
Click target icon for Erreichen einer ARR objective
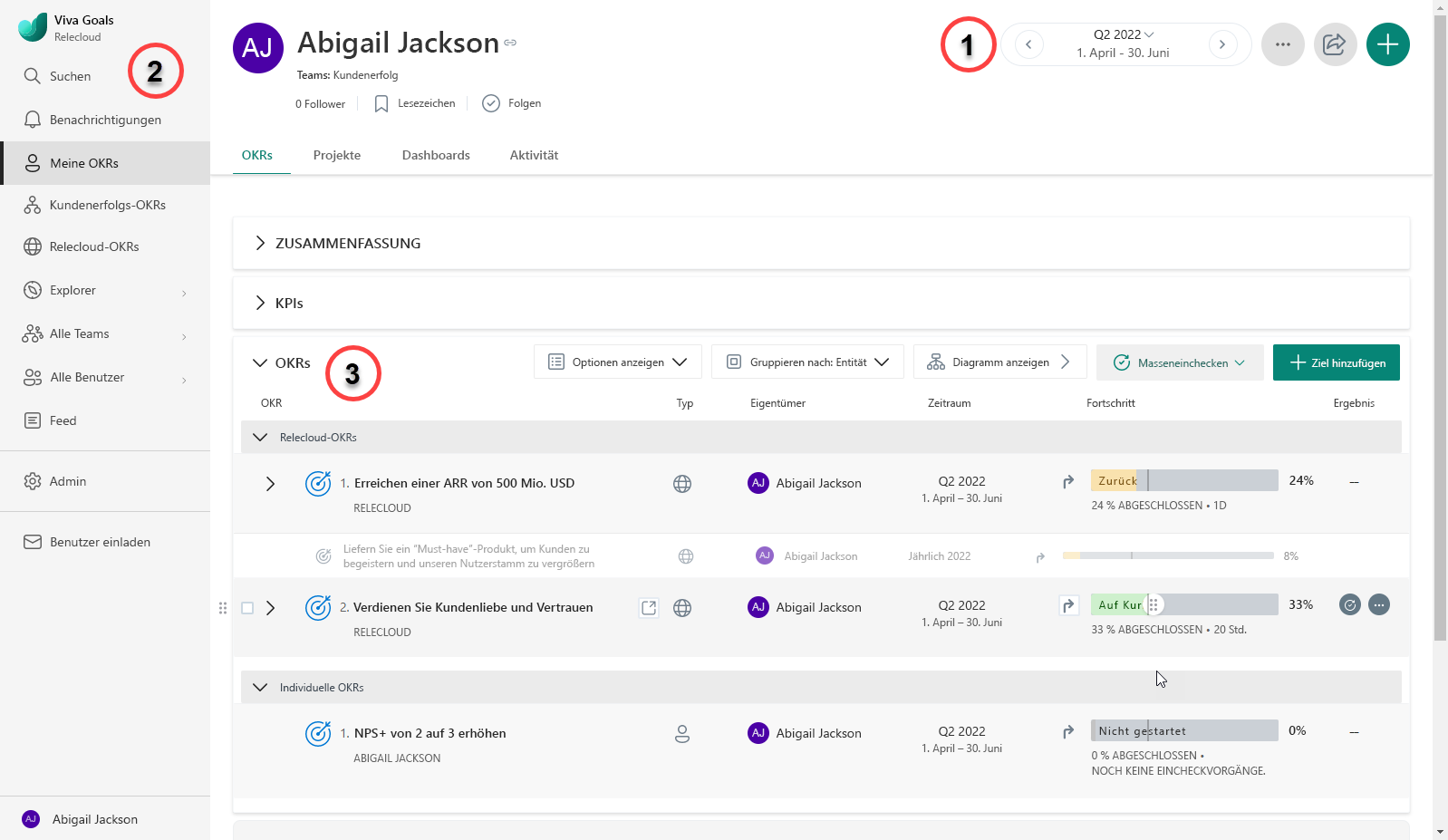[x=318, y=483]
